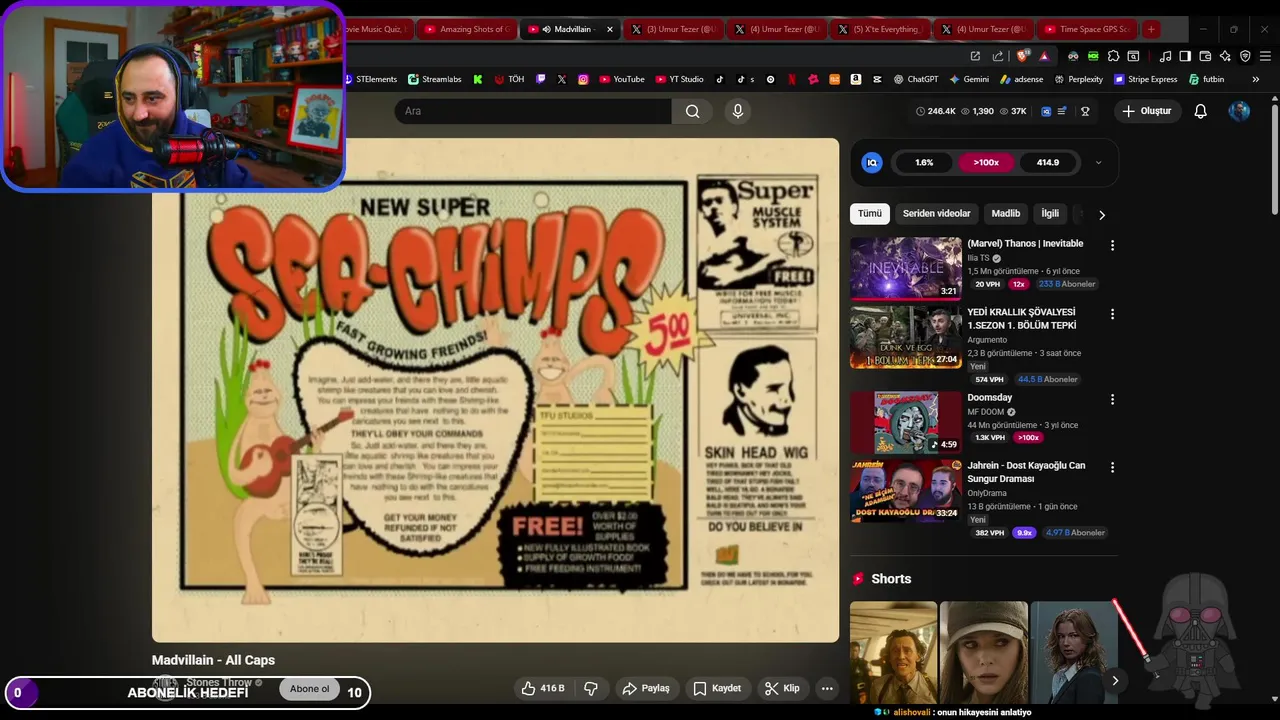Screen dimensions: 1280x720
Task: Open more actions ellipsis below the video
Action: coord(827,688)
